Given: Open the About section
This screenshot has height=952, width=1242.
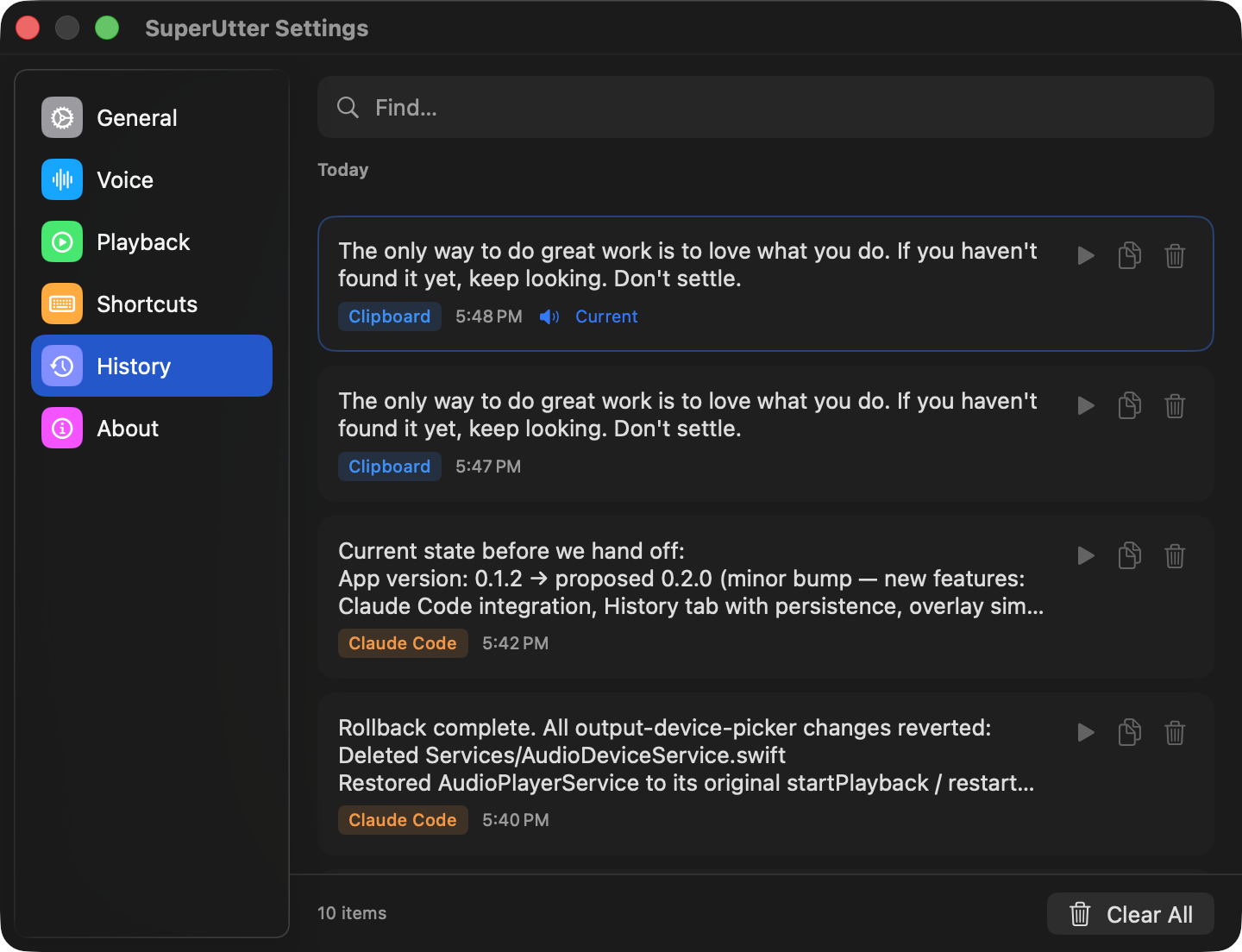Looking at the screenshot, I should [152, 429].
